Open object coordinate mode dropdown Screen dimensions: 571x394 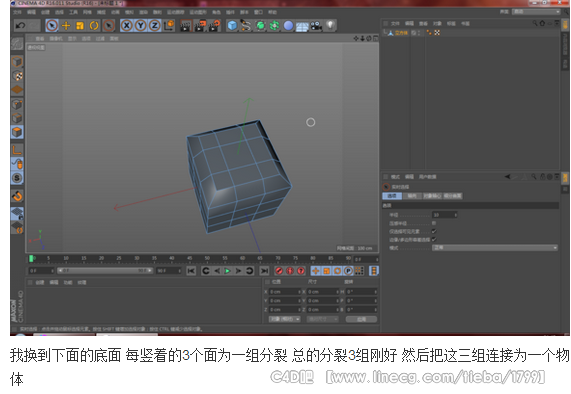click(284, 319)
